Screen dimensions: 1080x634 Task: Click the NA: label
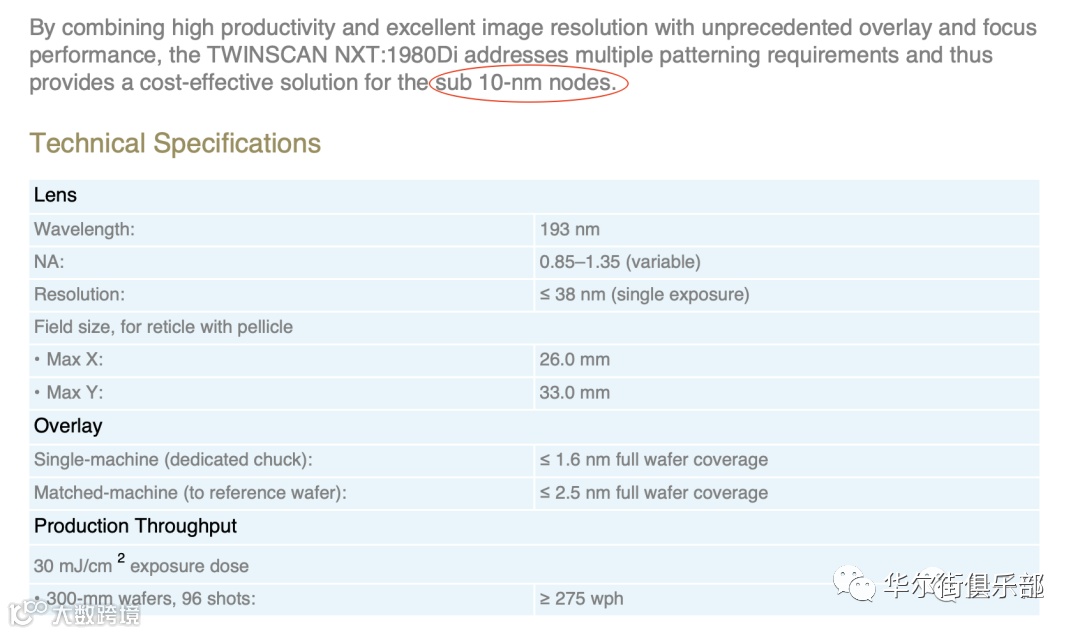(49, 262)
